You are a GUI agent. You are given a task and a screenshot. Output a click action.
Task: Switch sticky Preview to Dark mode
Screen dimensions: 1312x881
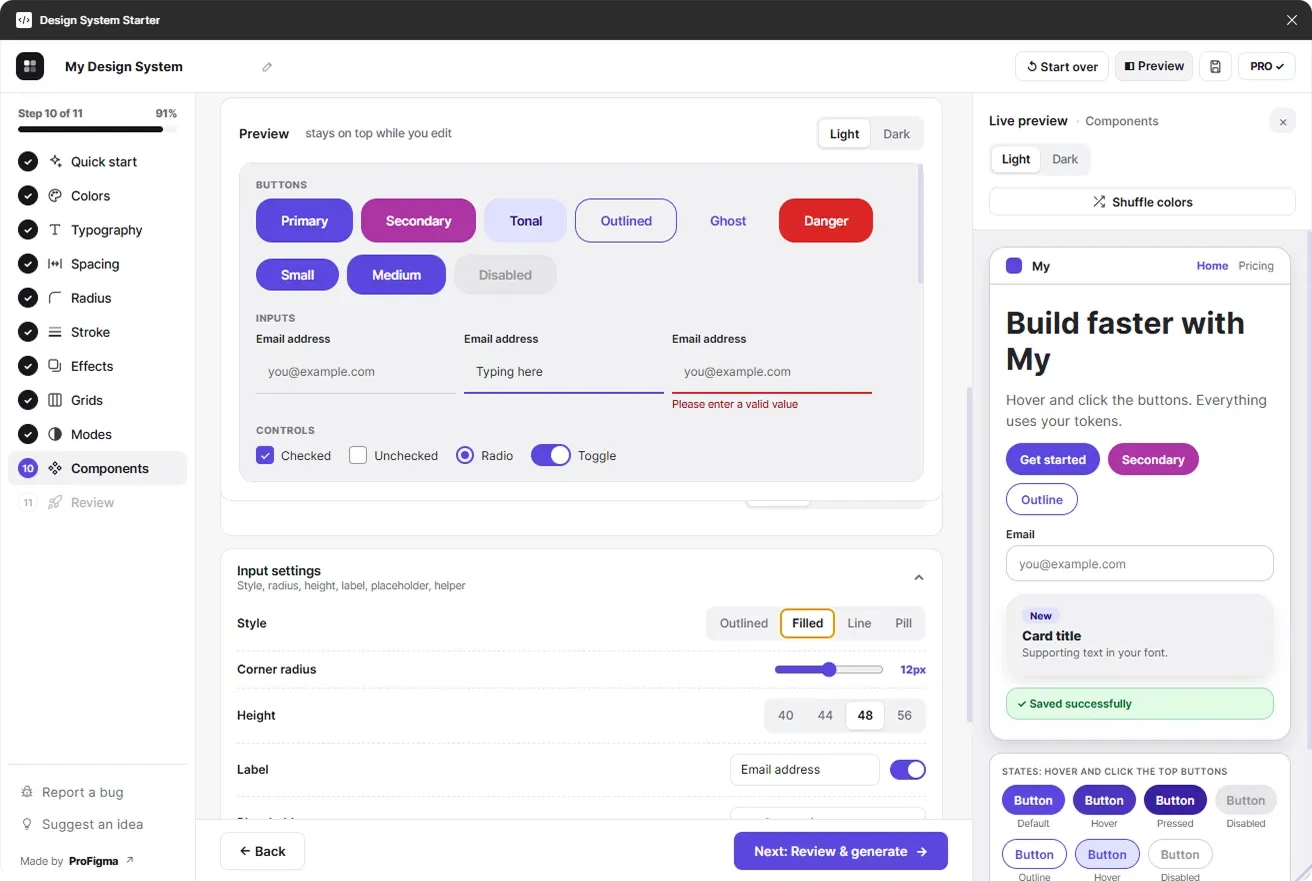tap(896, 134)
